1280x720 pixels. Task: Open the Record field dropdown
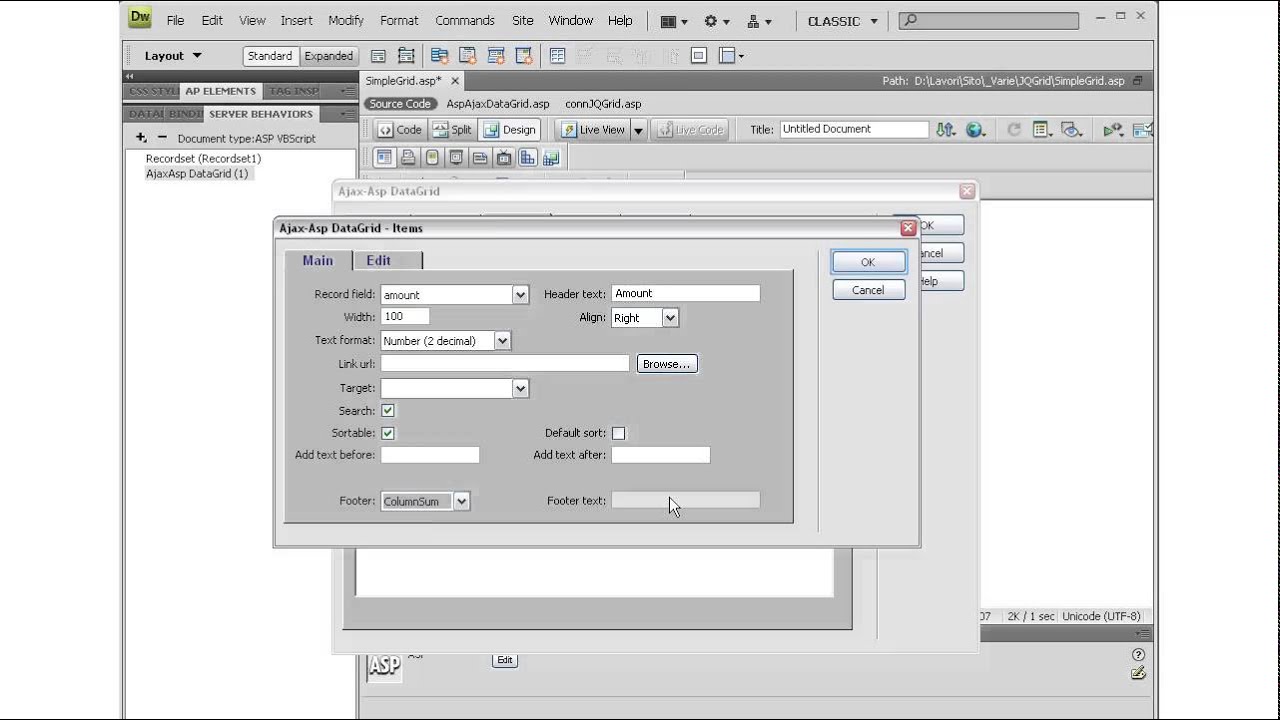tap(520, 295)
